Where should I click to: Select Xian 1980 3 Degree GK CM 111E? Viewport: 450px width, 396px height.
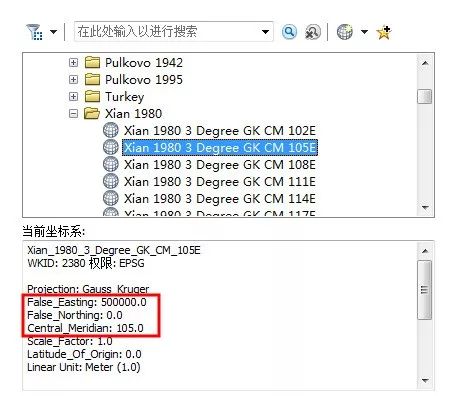coord(220,182)
